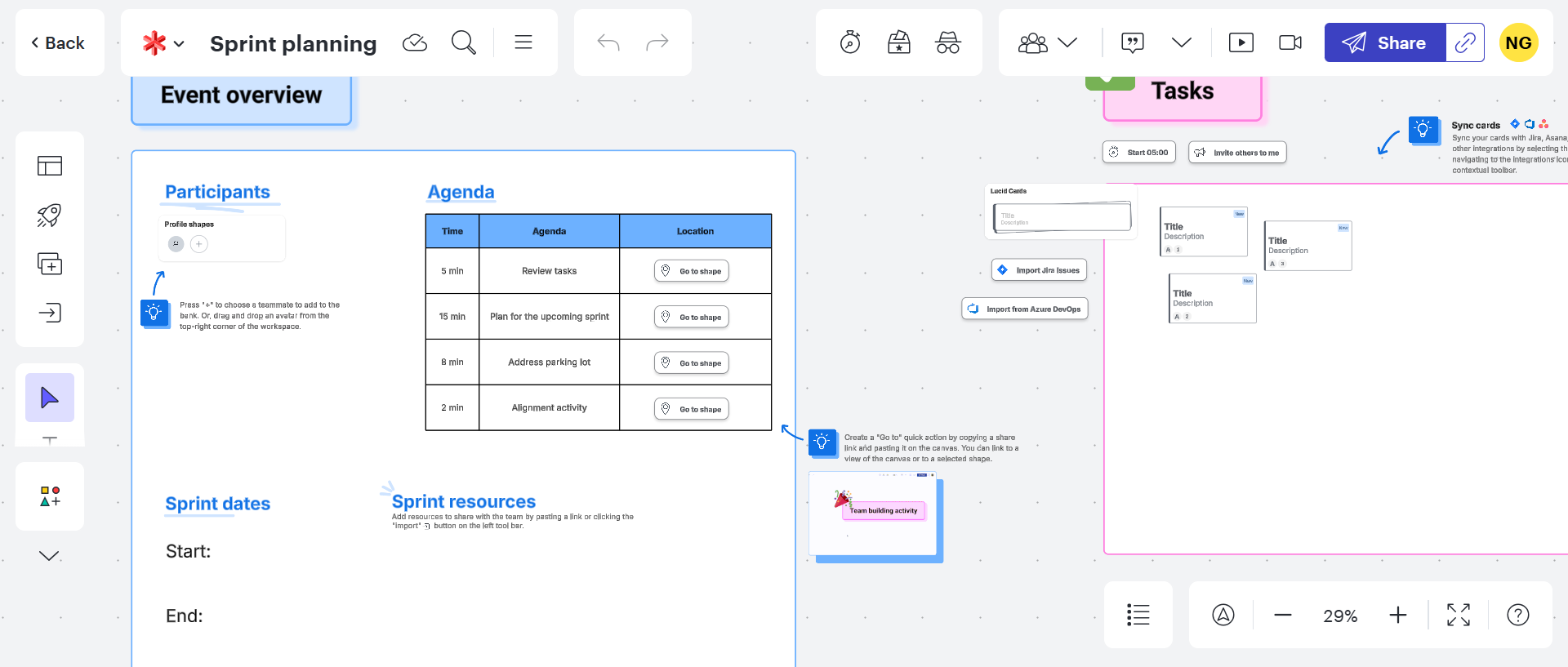This screenshot has height=667, width=1568.
Task: Click the '15 min' time cell
Action: (452, 317)
